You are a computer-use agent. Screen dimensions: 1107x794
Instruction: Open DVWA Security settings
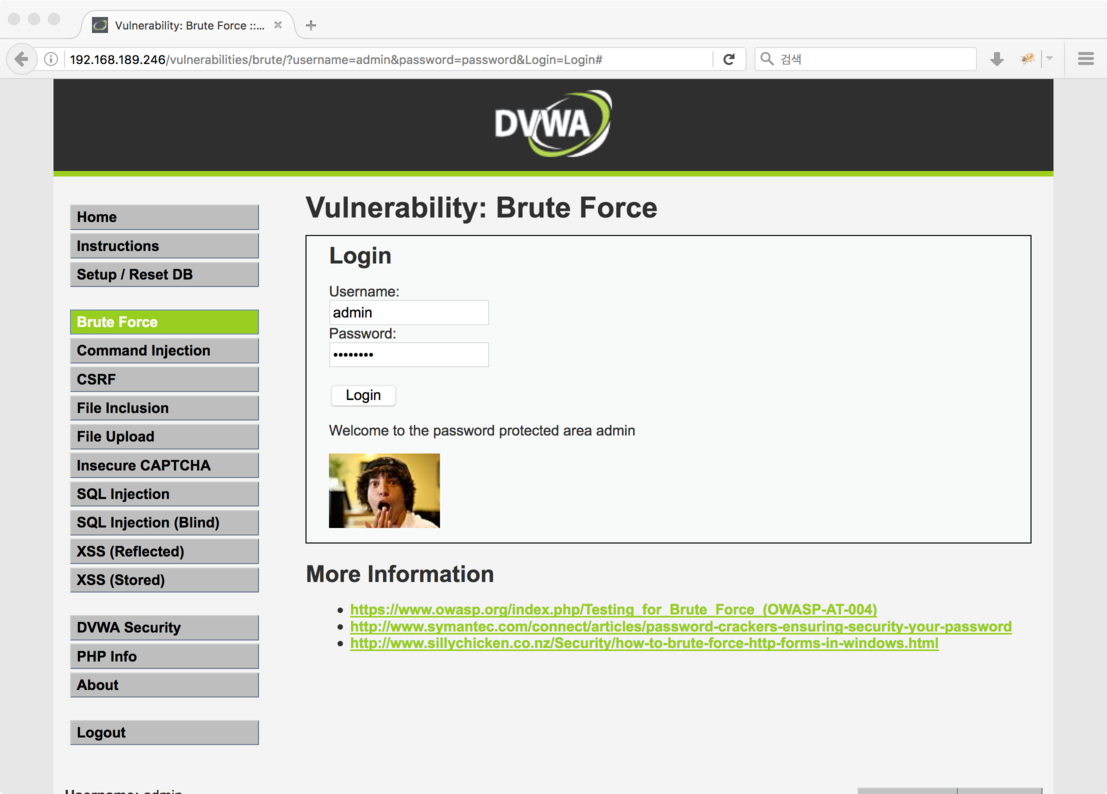click(x=164, y=628)
